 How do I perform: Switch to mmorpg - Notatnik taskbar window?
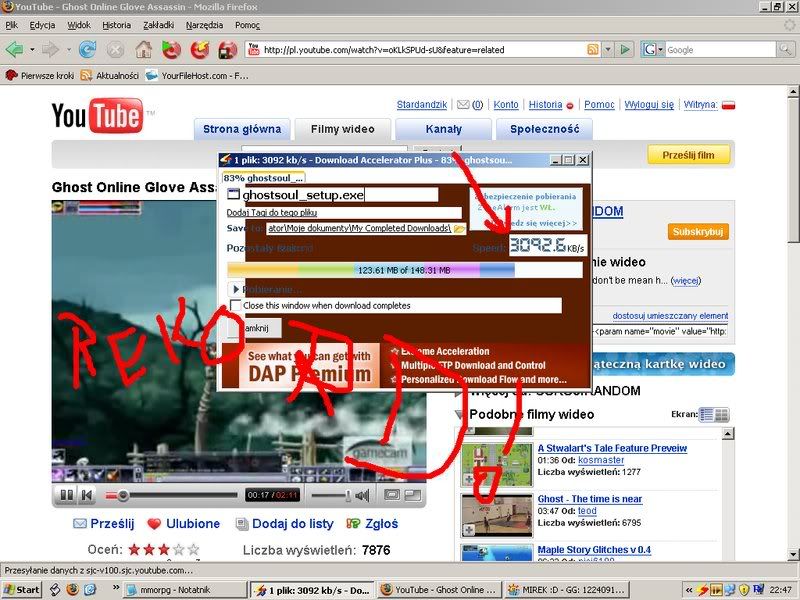pos(185,590)
